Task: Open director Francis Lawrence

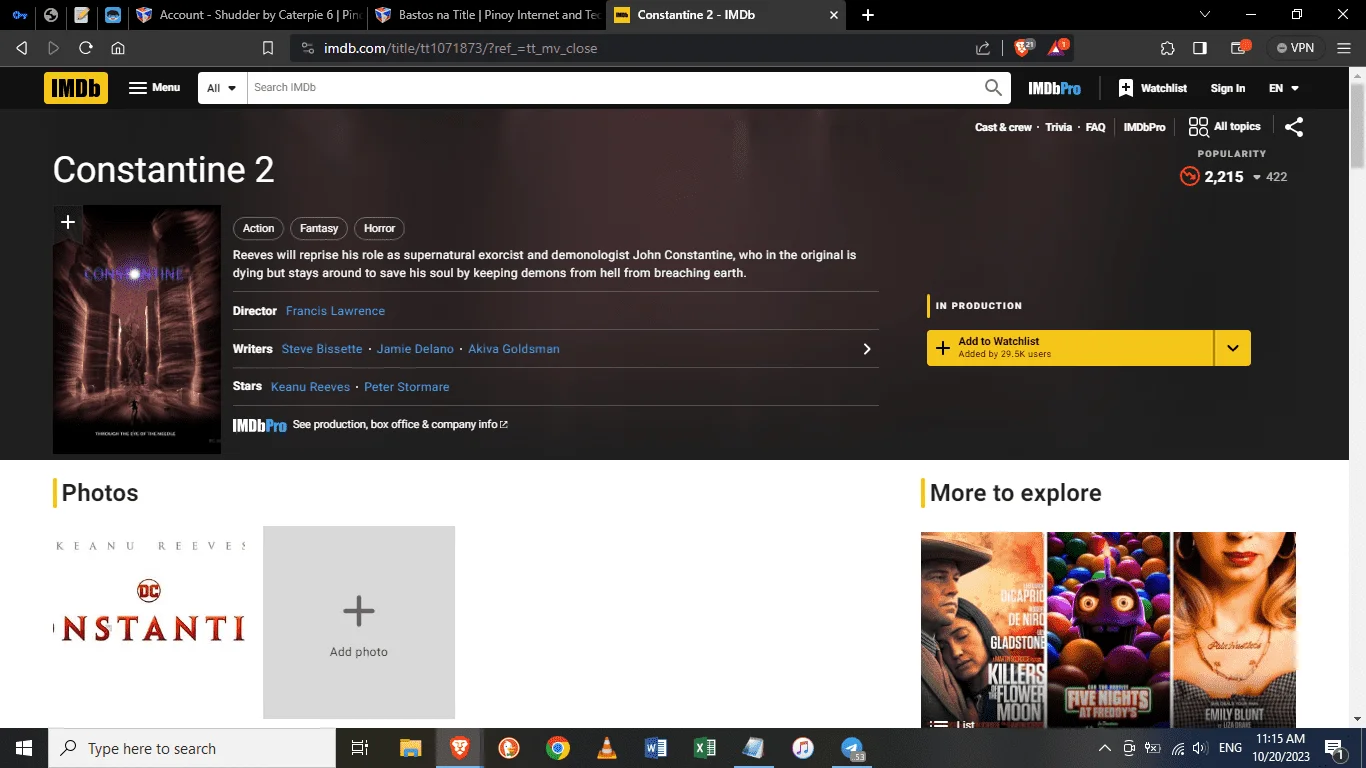Action: [x=335, y=311]
